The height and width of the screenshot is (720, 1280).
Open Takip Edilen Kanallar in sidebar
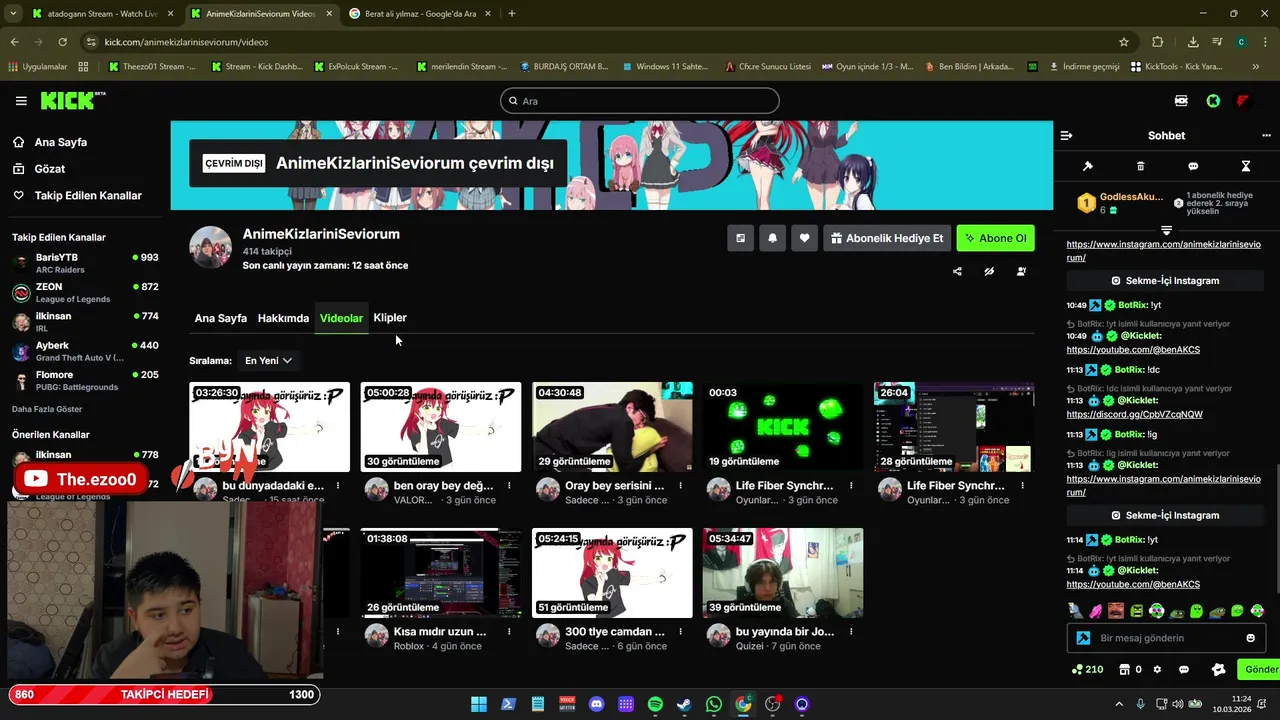coord(88,196)
